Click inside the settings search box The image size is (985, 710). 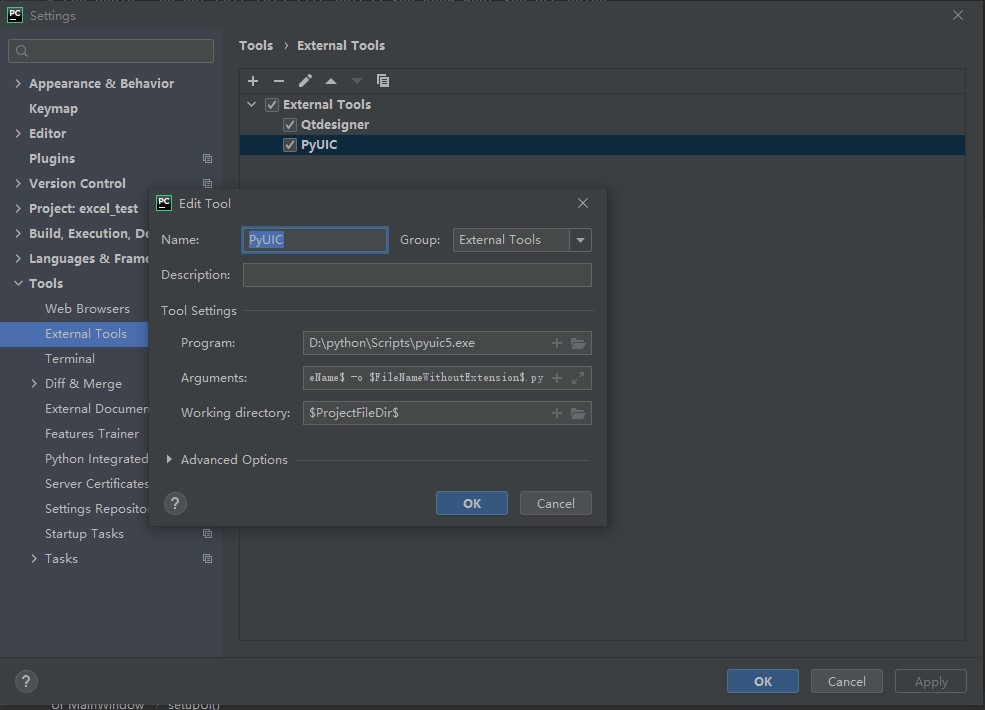pos(110,50)
